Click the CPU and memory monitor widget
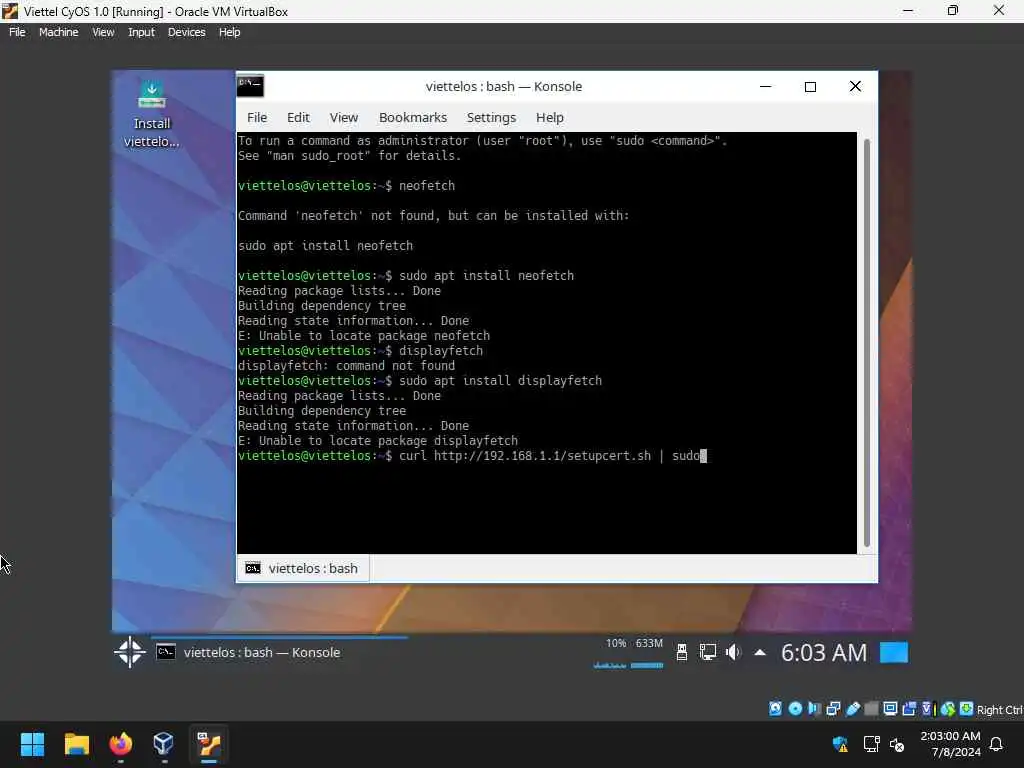The height and width of the screenshot is (768, 1024). (x=628, y=652)
